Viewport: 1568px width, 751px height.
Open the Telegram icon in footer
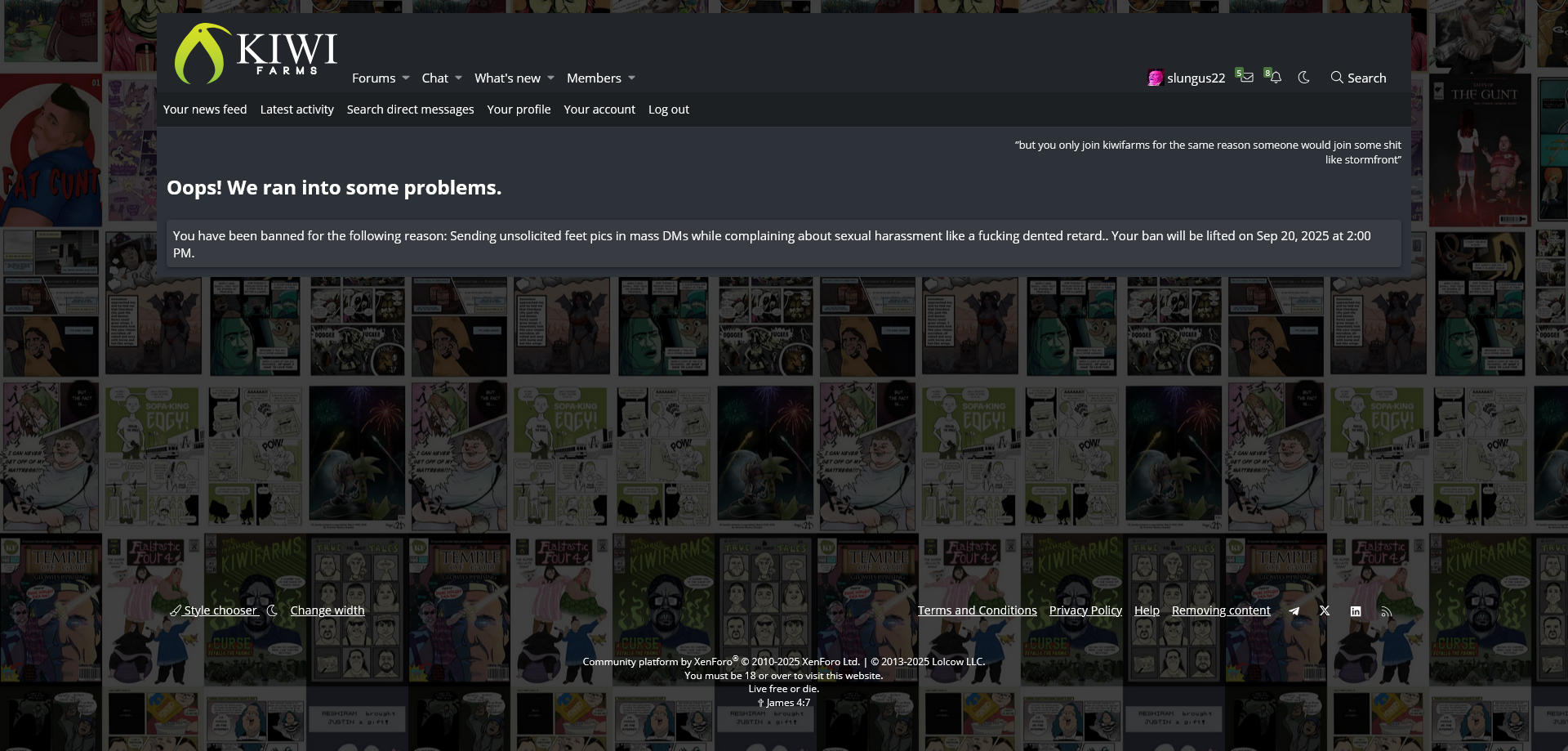click(x=1294, y=611)
